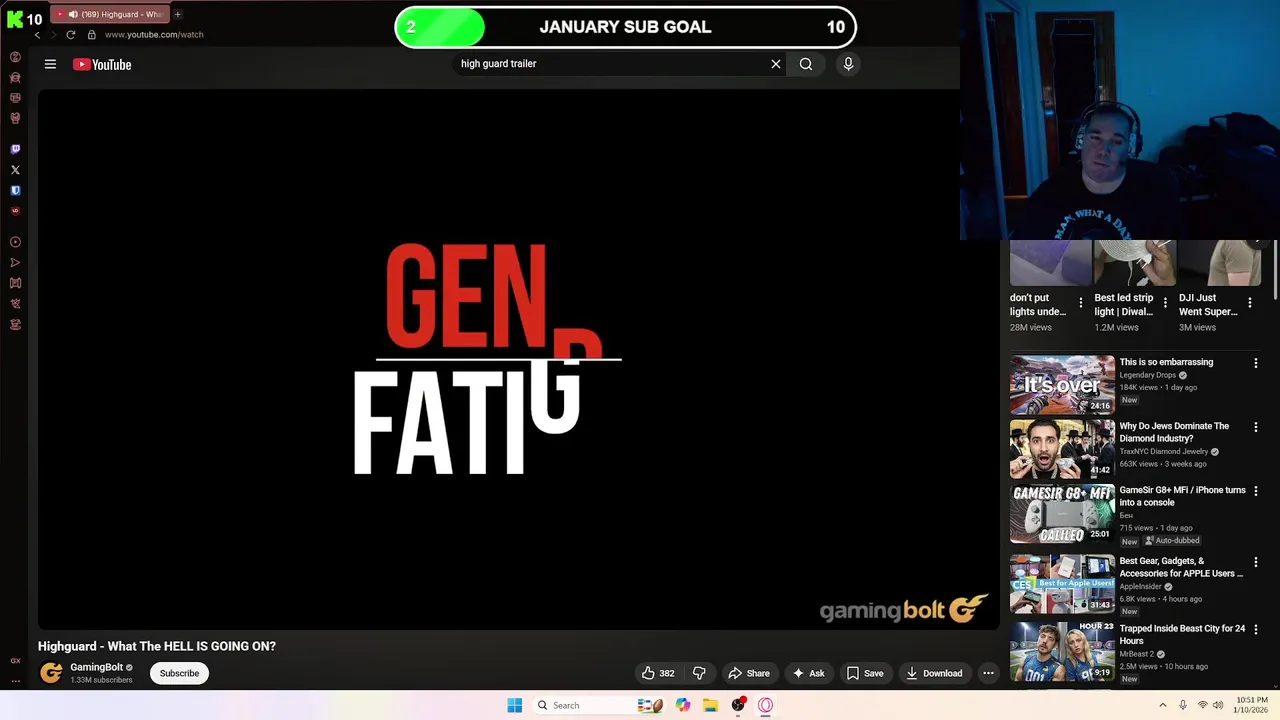Show hidden system tray icons
This screenshot has width=1280, height=720.
tap(1163, 705)
